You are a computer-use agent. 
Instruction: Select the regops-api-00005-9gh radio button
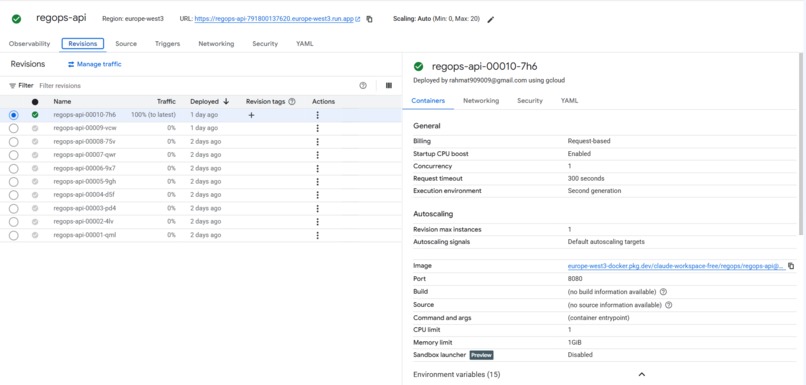[14, 181]
